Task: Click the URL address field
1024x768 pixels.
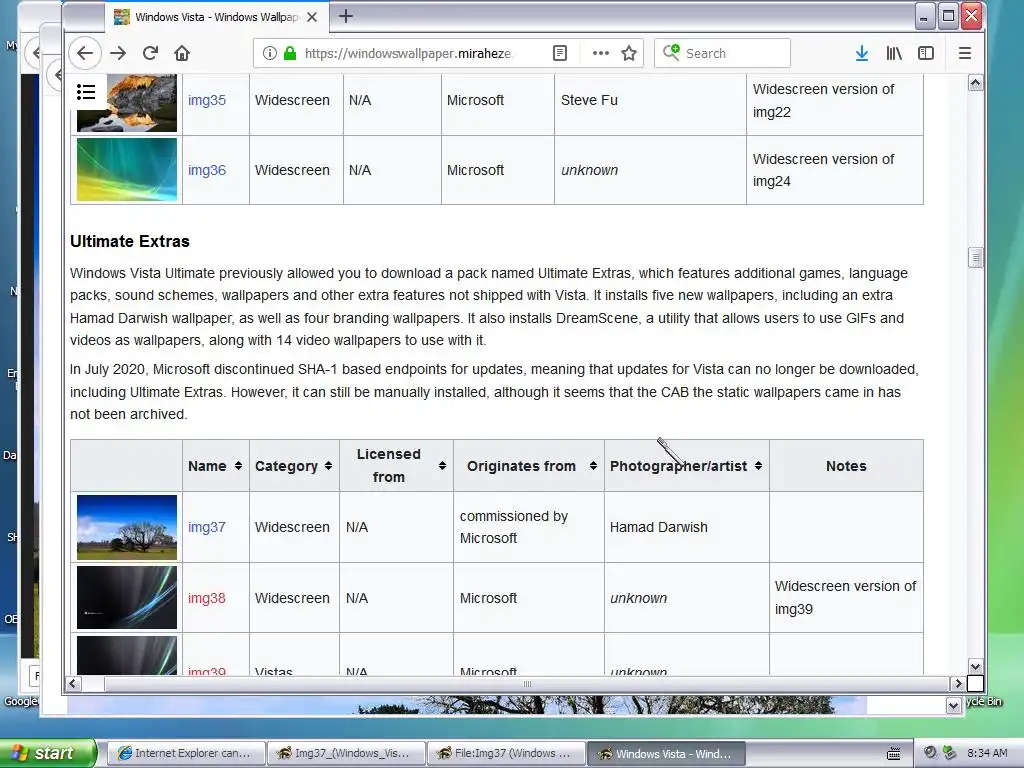Action: tap(408, 54)
